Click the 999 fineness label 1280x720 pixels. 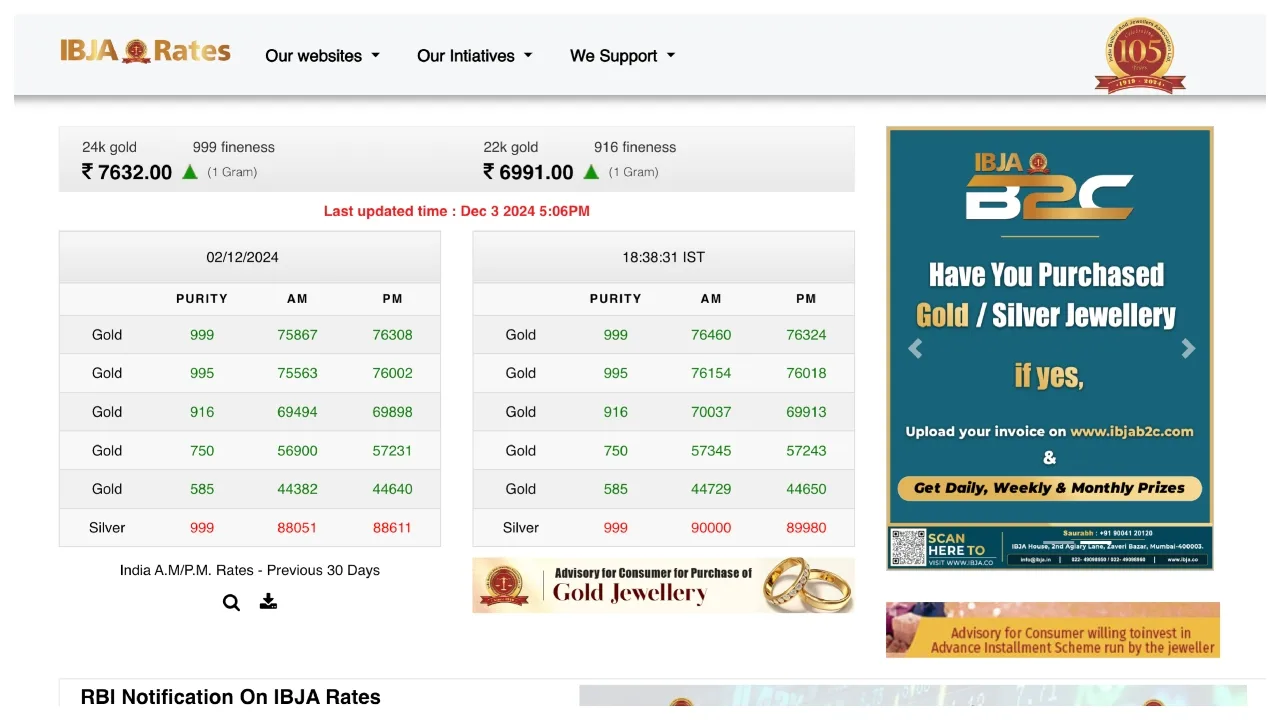coord(234,147)
